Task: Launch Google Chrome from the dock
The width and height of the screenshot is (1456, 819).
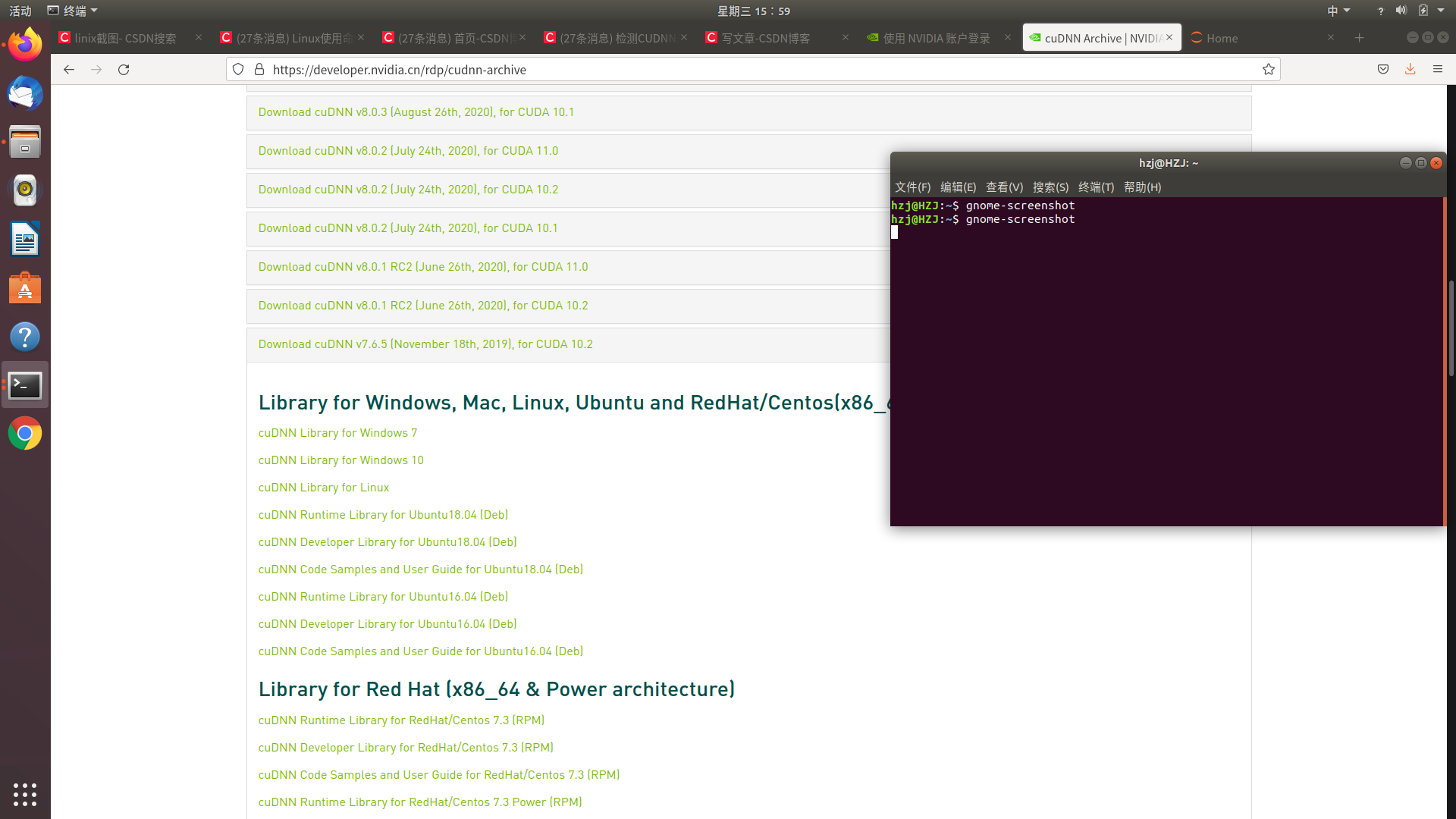Action: (25, 434)
